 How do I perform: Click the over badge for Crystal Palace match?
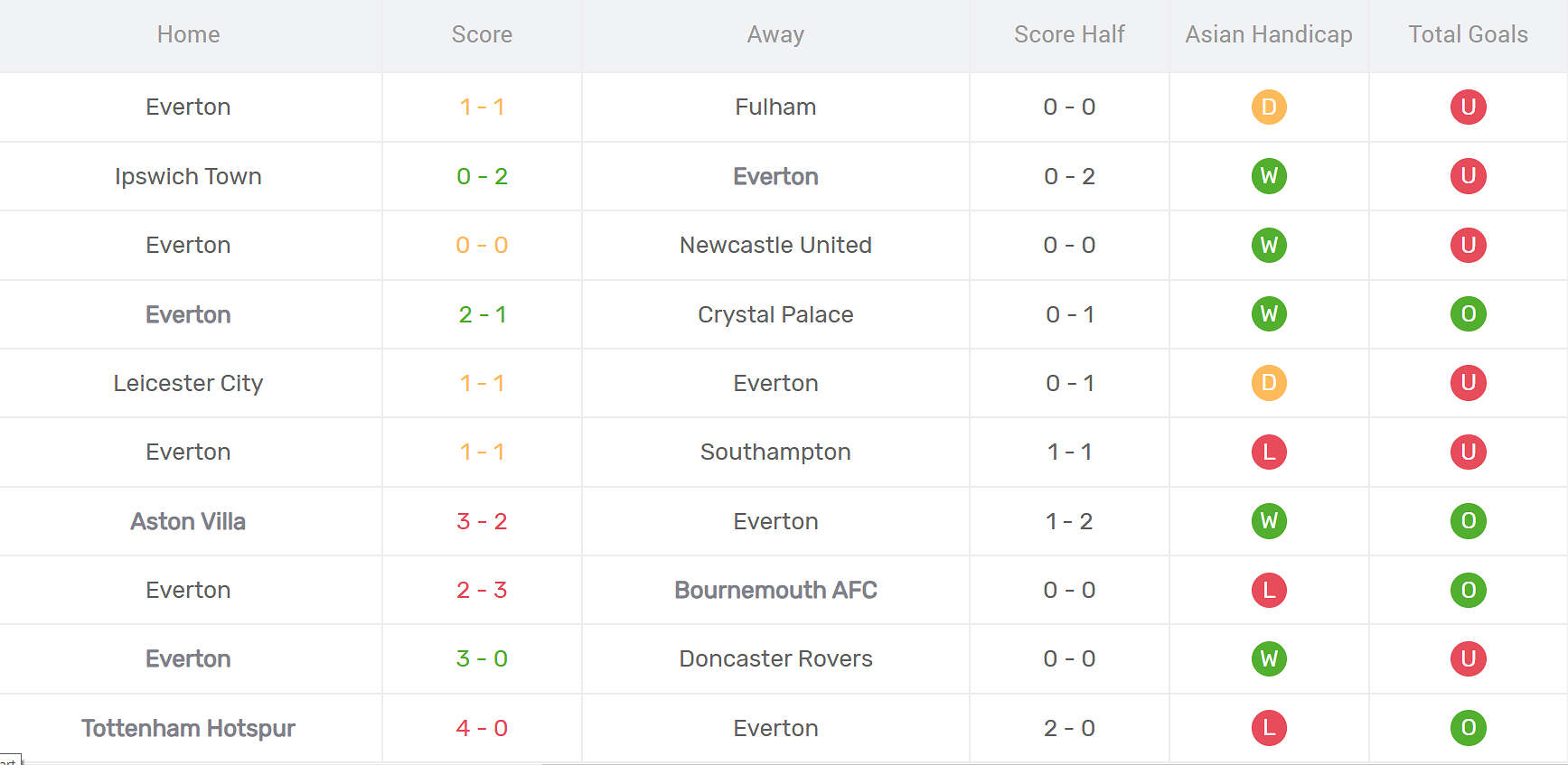[x=1468, y=314]
